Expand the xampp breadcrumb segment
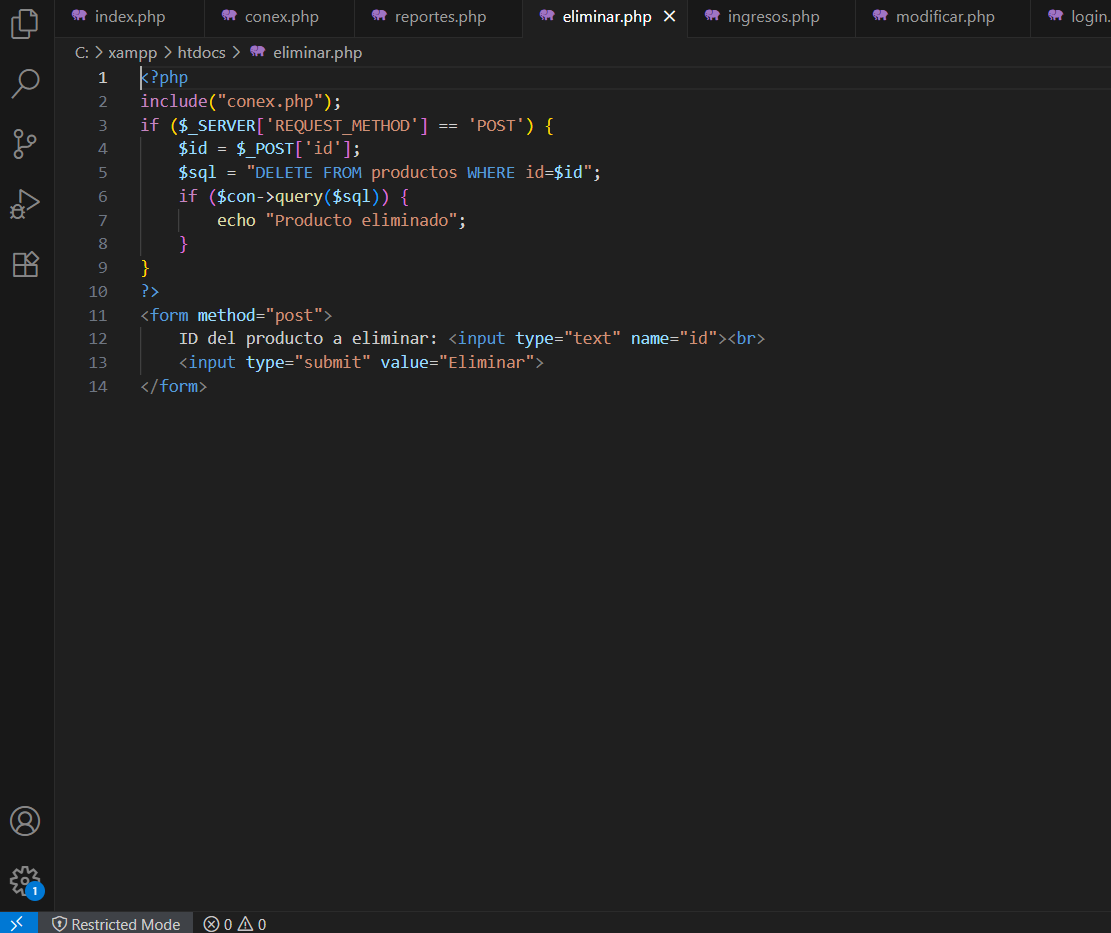The image size is (1111, 933). click(130, 52)
